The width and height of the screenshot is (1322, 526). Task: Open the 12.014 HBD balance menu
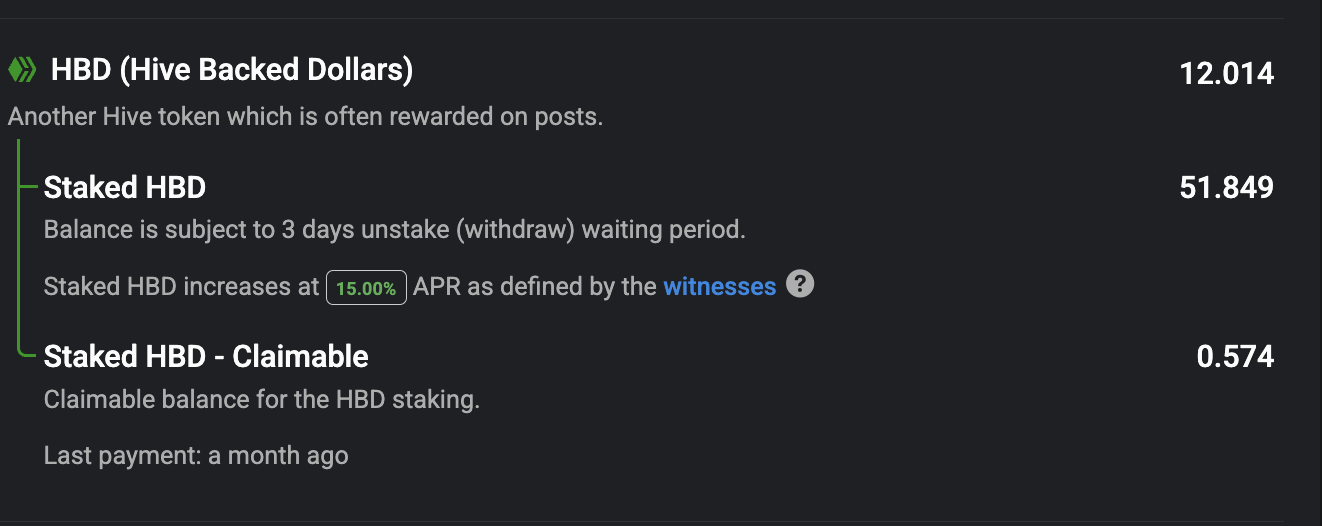point(1227,73)
